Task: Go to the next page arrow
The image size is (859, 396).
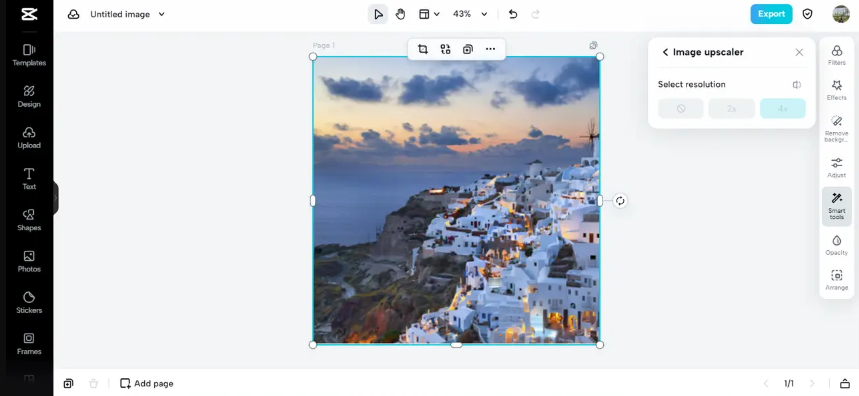Action: point(812,383)
